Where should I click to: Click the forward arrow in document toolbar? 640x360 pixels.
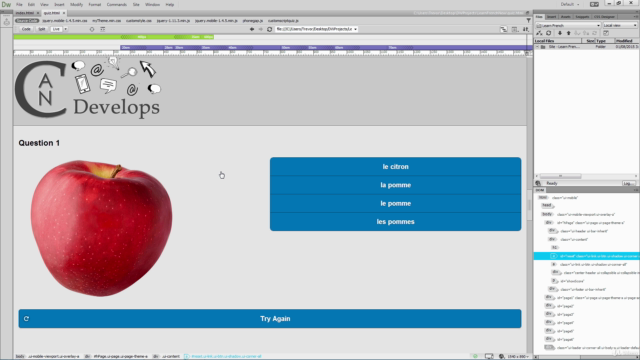click(261, 29)
